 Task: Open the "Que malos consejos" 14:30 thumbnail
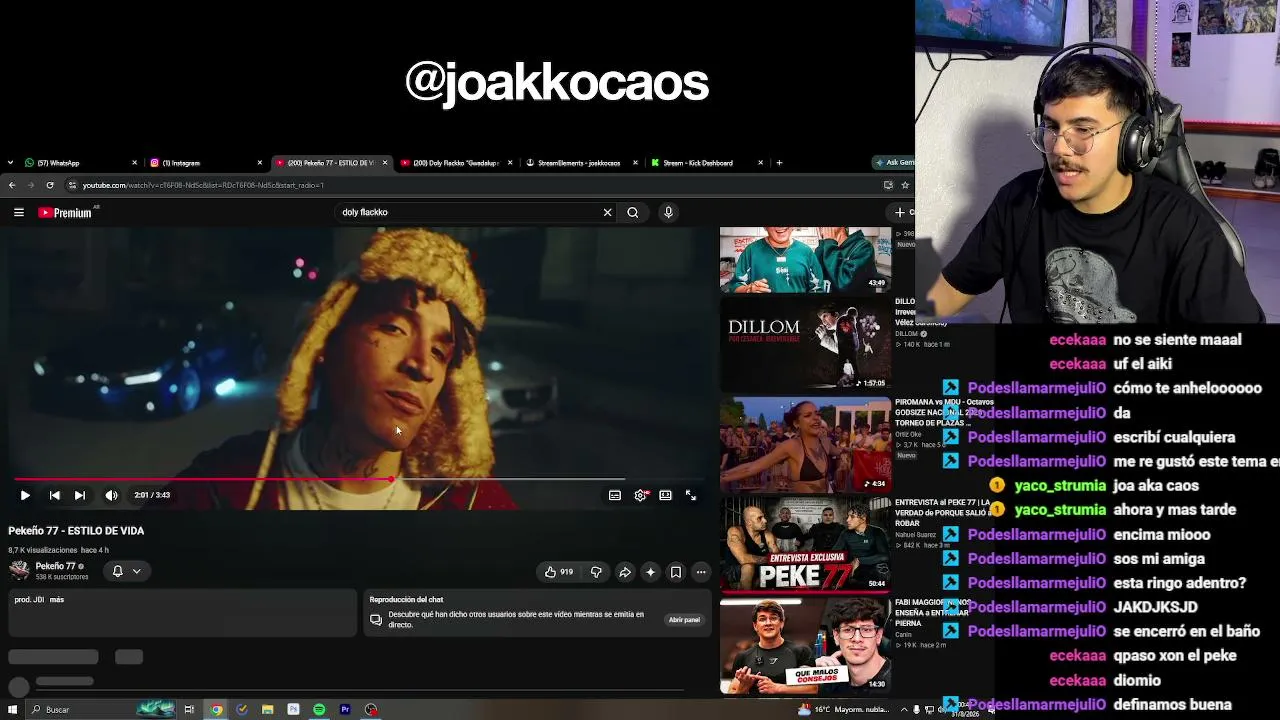(x=805, y=644)
